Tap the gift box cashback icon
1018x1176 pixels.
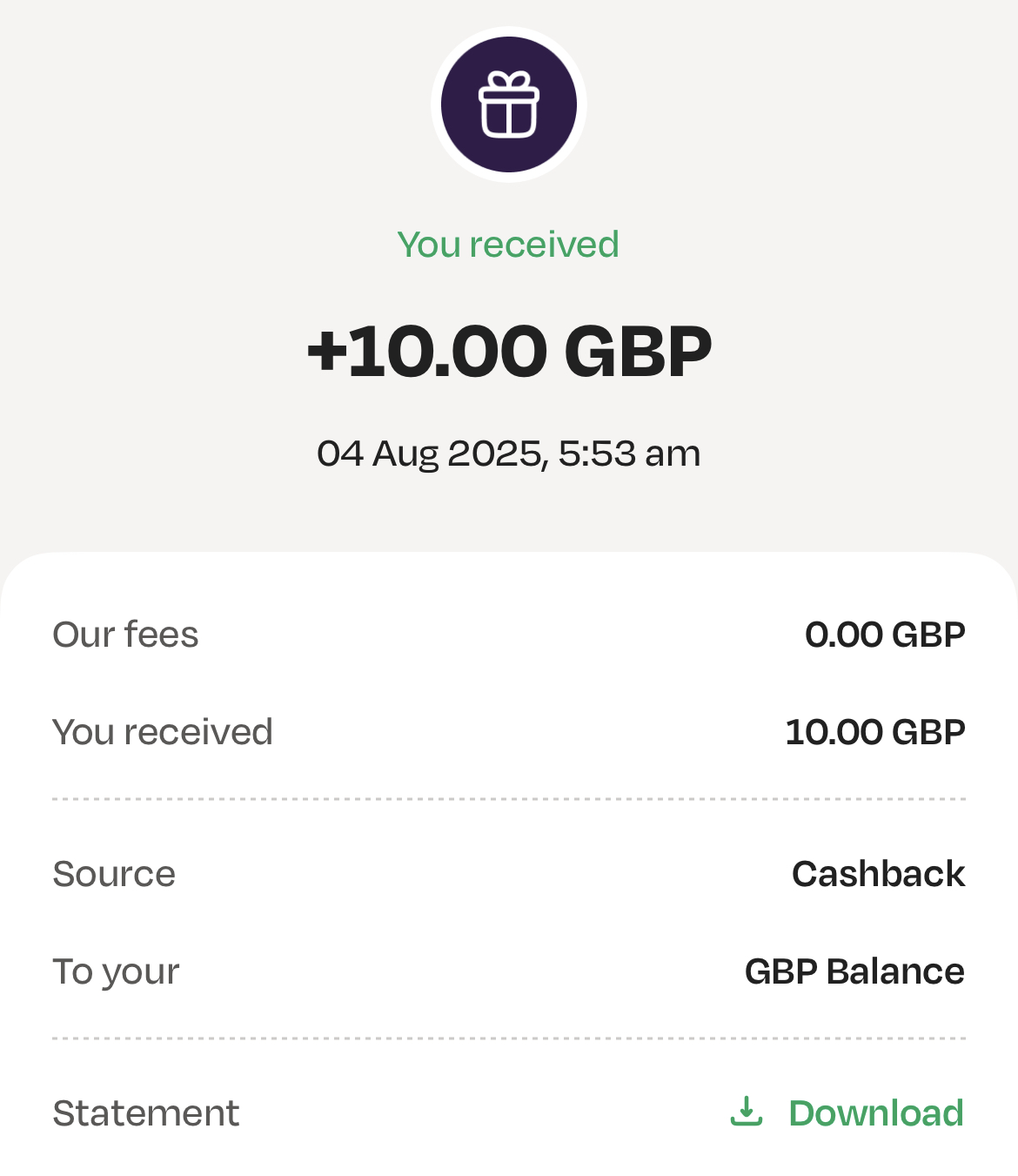click(x=509, y=104)
